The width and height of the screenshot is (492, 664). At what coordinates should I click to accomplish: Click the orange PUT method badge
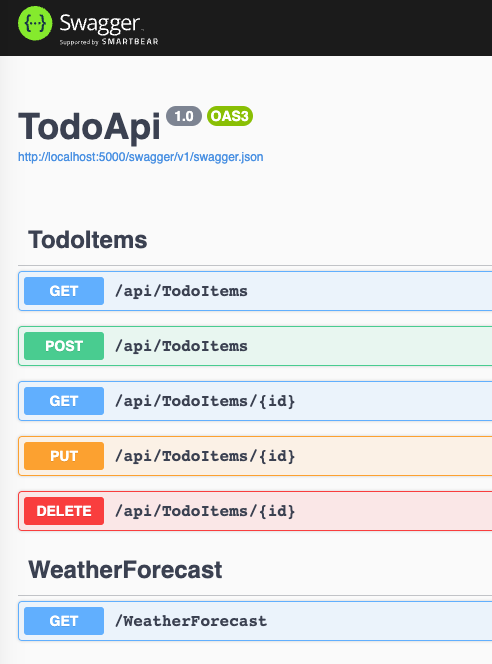pyautogui.click(x=64, y=456)
